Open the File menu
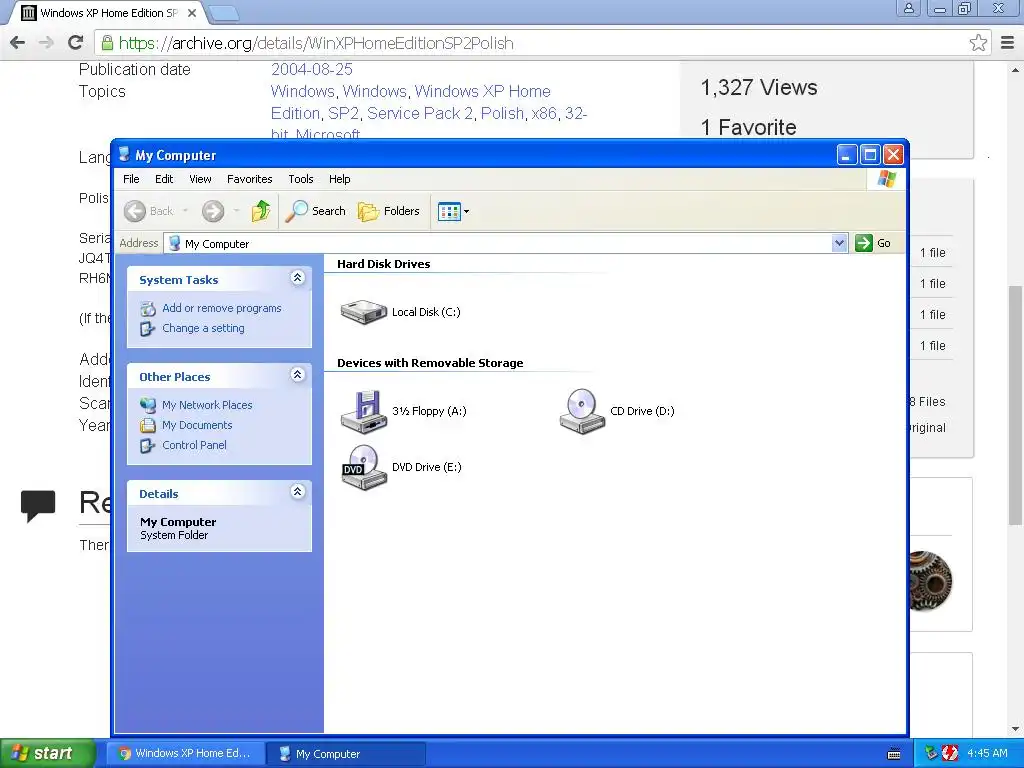 [131, 179]
